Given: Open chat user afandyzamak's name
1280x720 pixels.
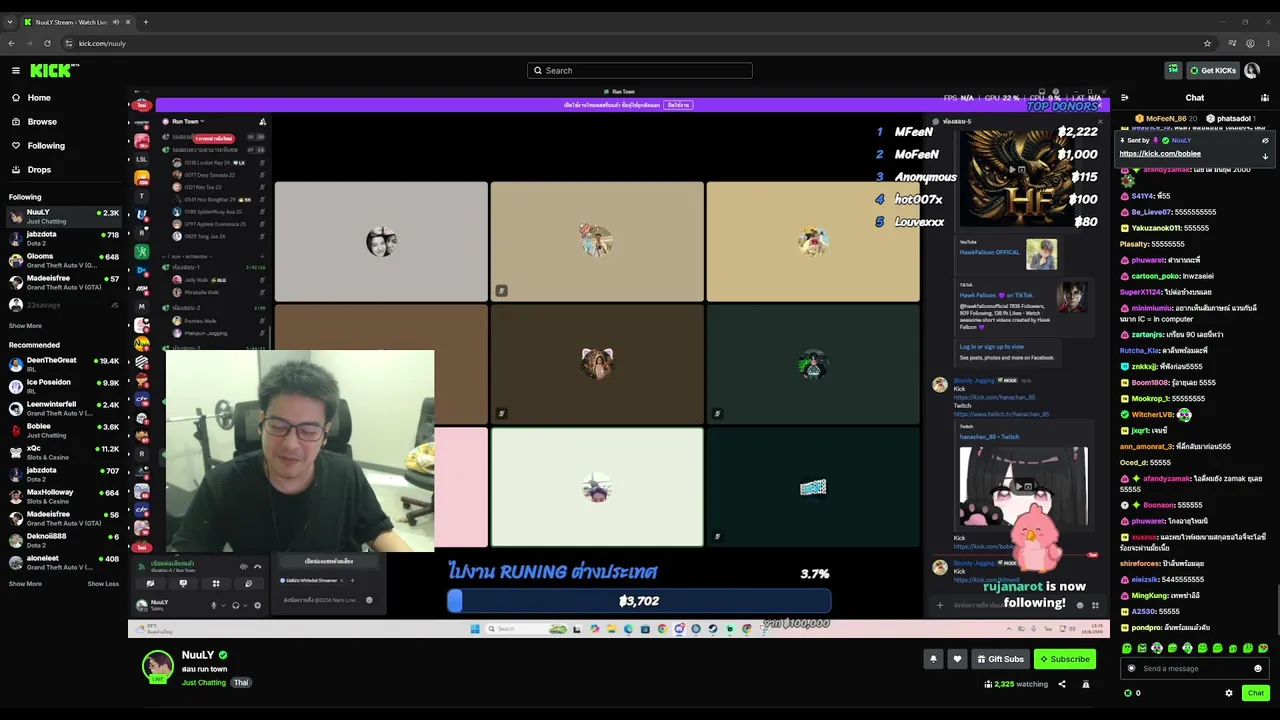Looking at the screenshot, I should (1166, 479).
